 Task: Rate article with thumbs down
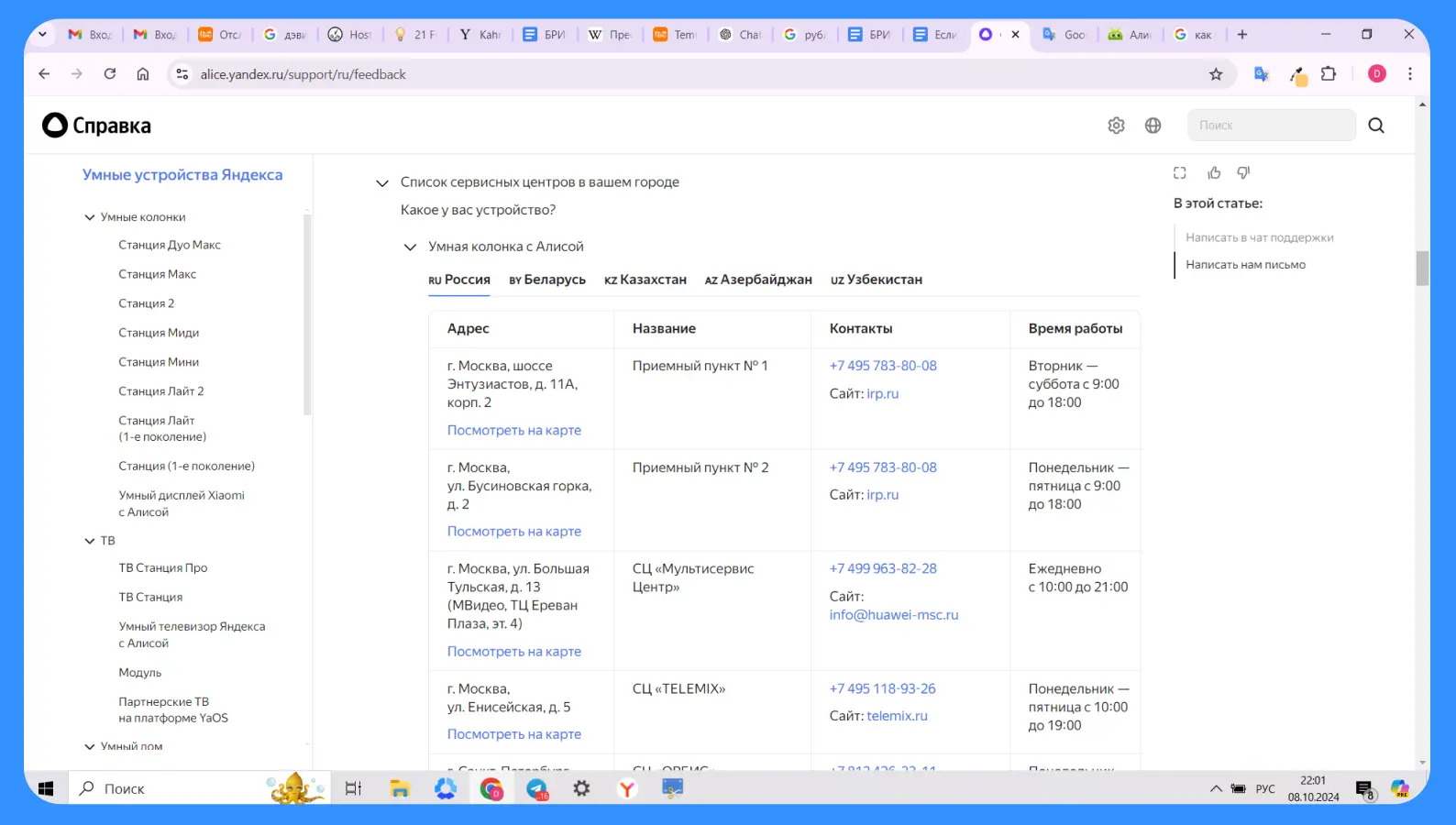click(x=1244, y=172)
